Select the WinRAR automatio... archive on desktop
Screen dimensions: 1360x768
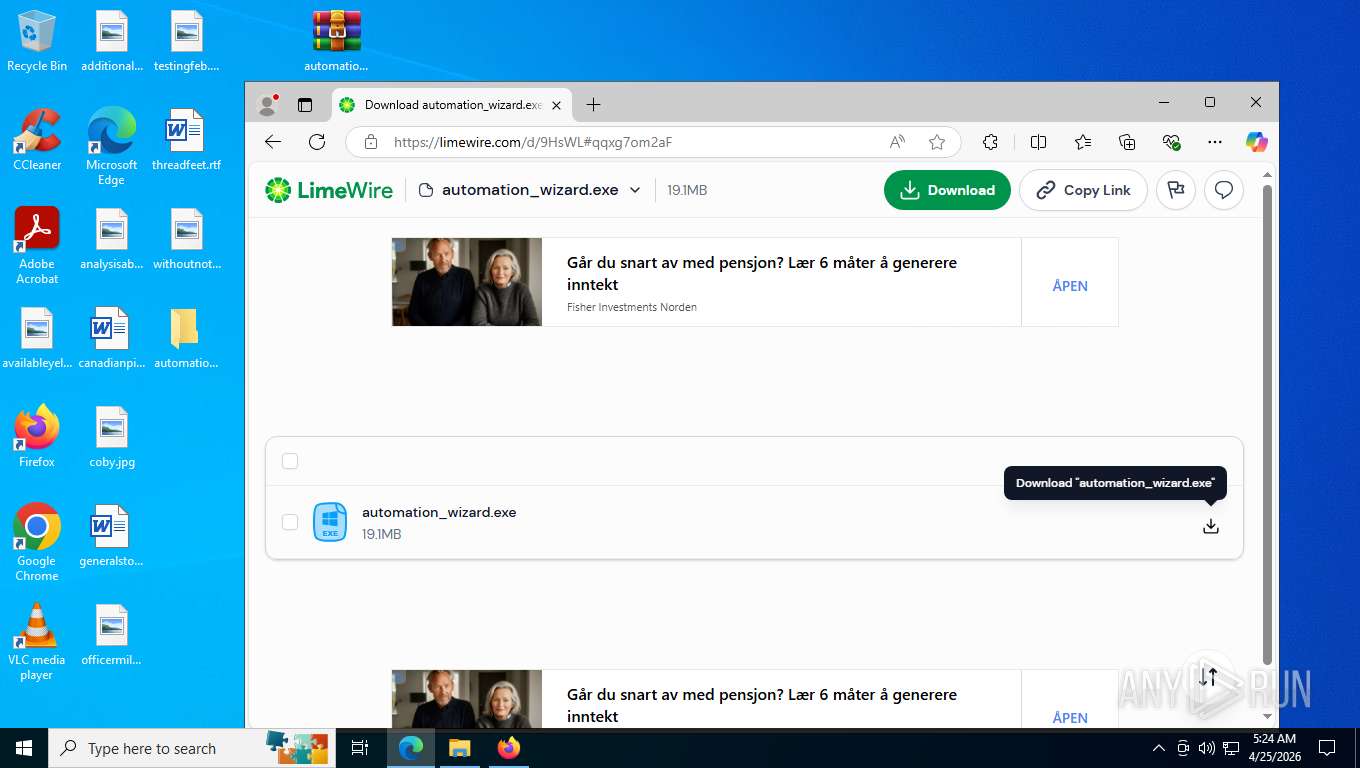pyautogui.click(x=336, y=41)
